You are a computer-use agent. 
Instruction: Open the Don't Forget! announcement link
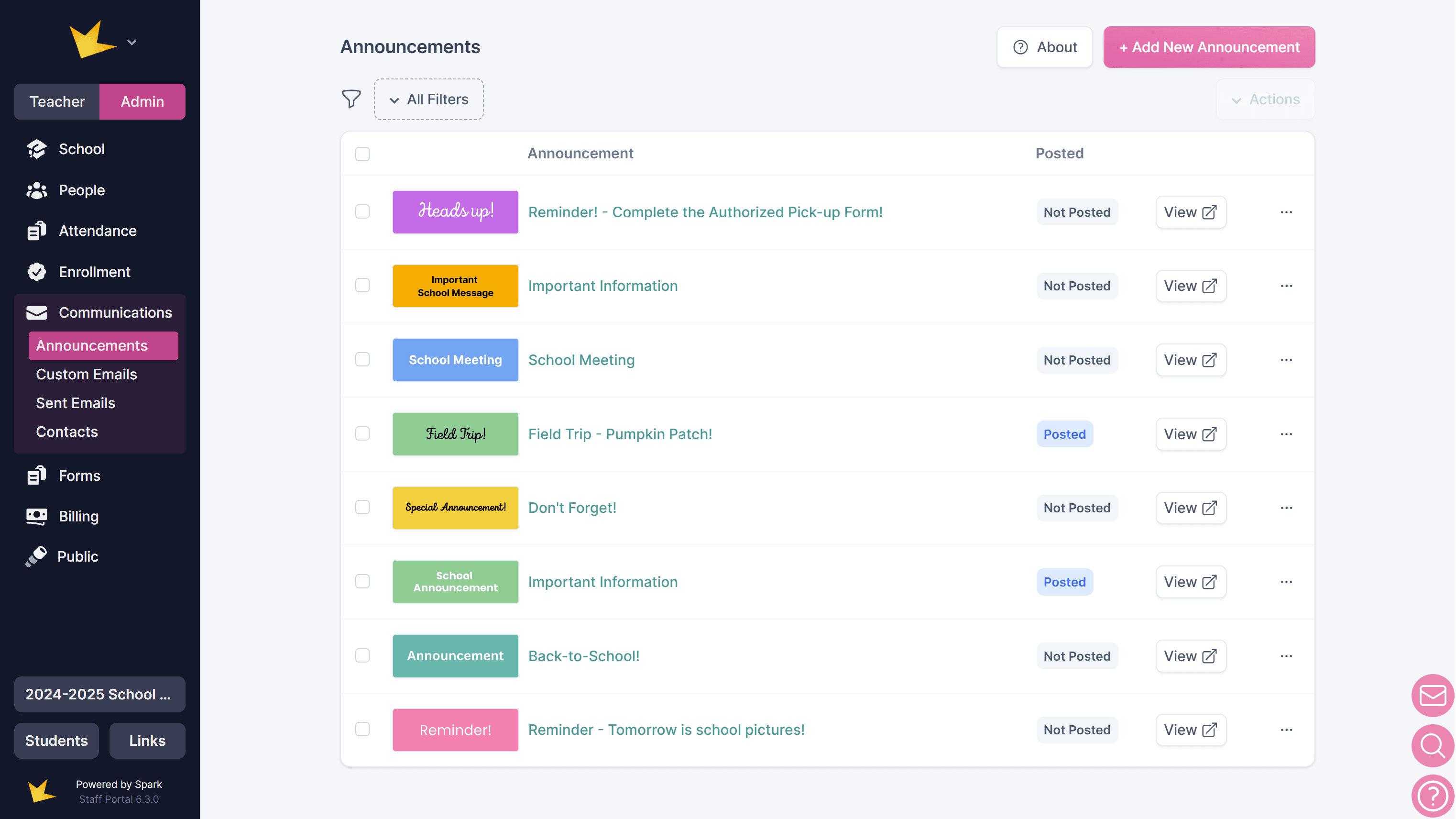[572, 508]
